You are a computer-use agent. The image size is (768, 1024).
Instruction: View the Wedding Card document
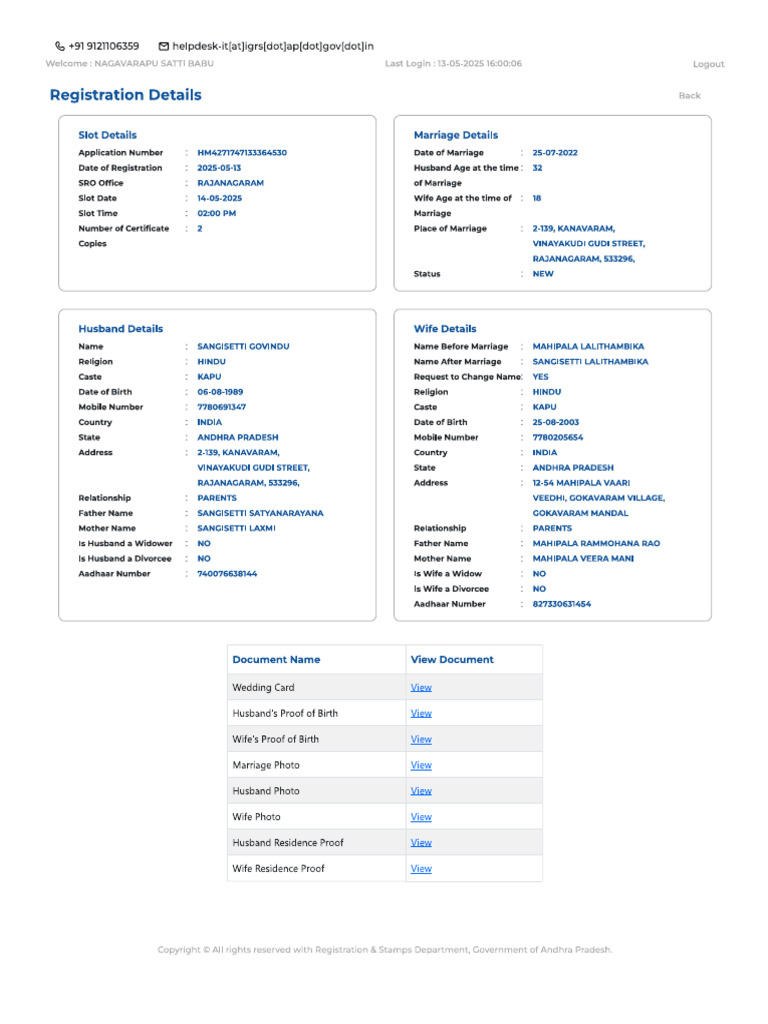[x=421, y=688]
